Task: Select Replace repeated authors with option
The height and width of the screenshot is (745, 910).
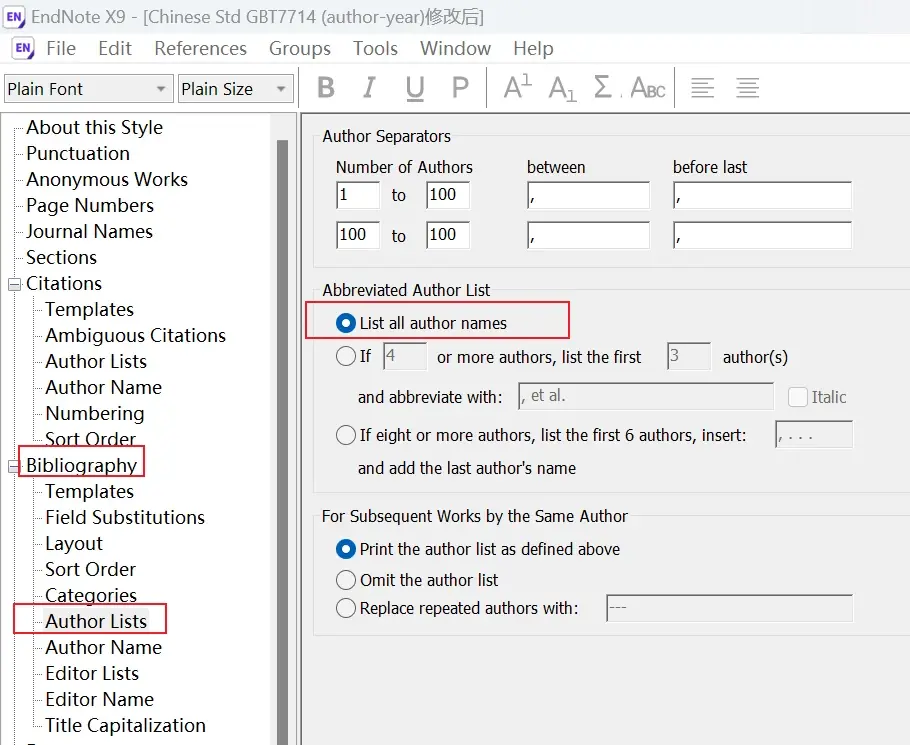Action: 346,608
